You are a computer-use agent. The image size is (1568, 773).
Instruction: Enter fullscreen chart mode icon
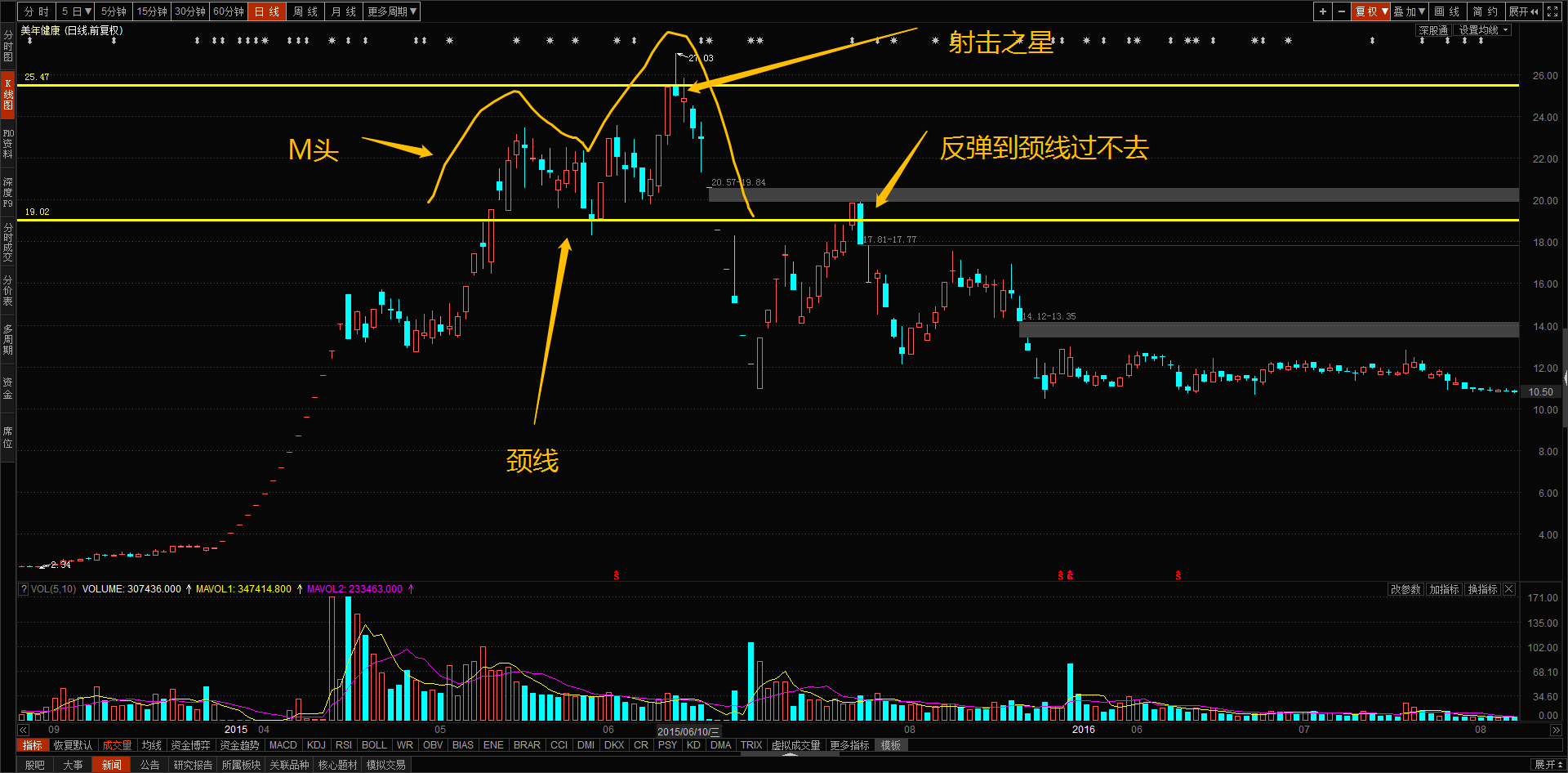1552,11
